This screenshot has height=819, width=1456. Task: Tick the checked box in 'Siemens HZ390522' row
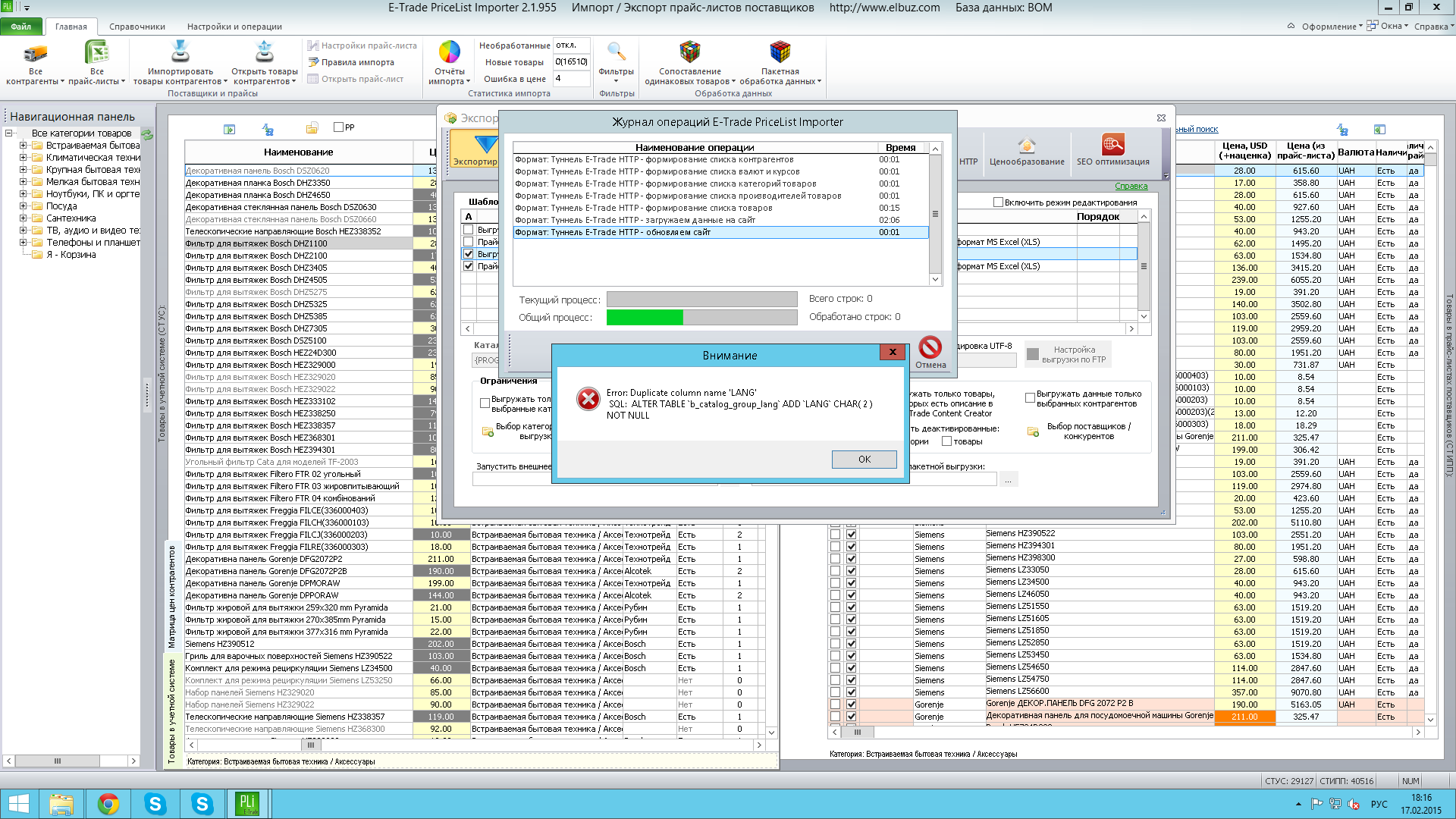click(852, 535)
